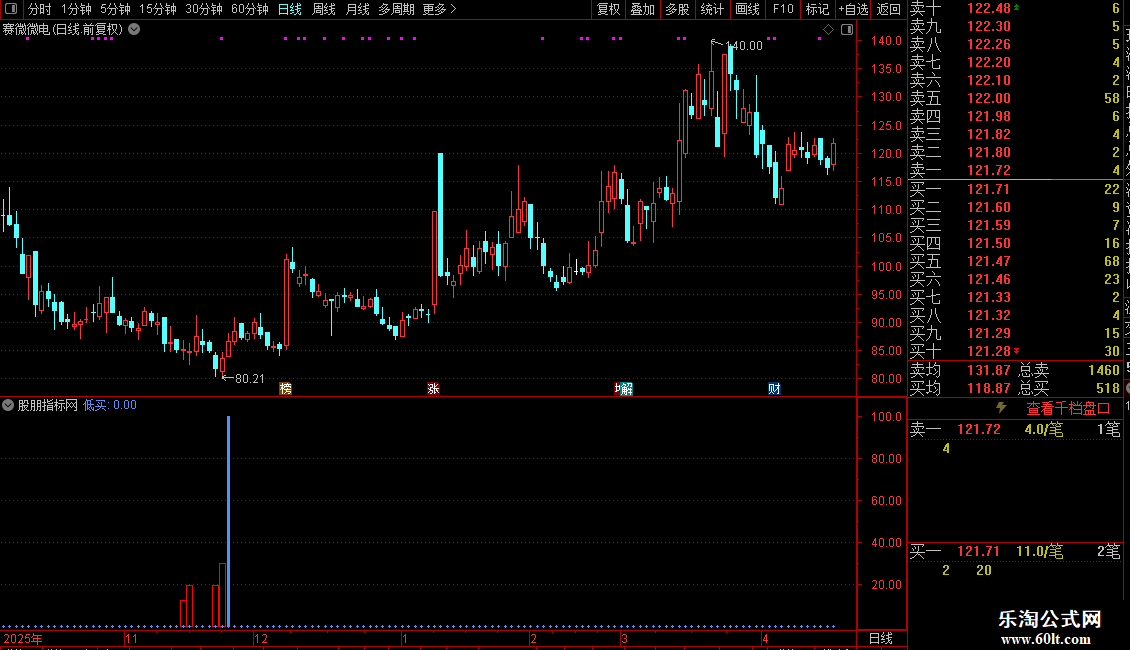Select the 卖三 121.82 row

coord(1015,135)
